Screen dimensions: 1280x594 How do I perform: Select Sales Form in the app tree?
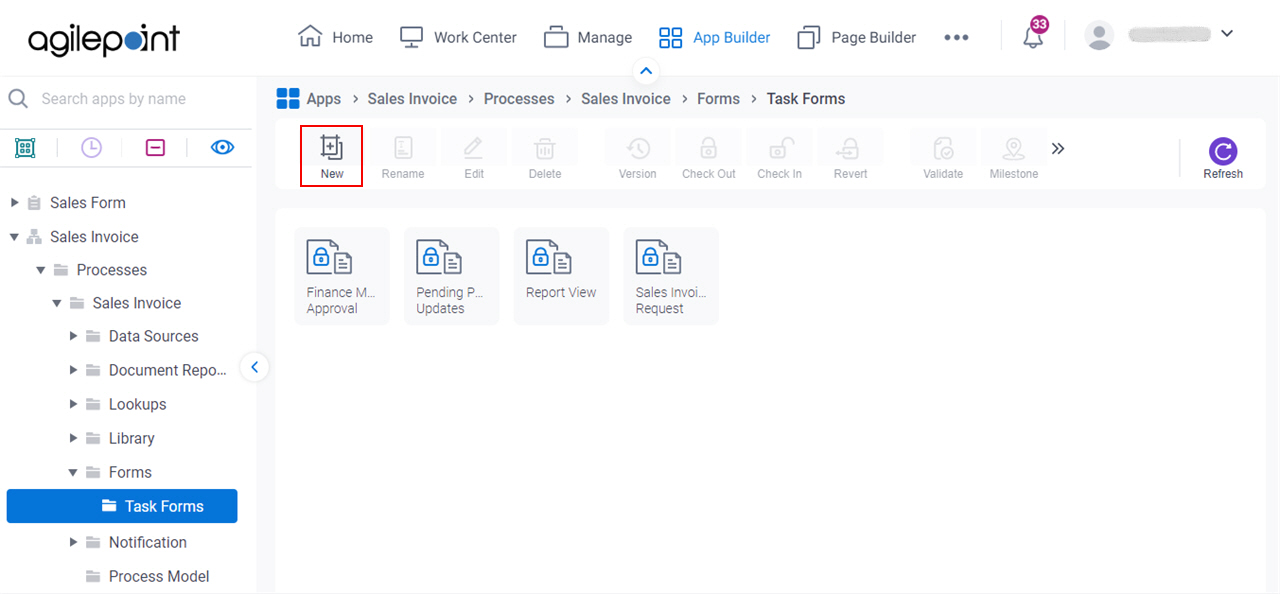pos(88,203)
